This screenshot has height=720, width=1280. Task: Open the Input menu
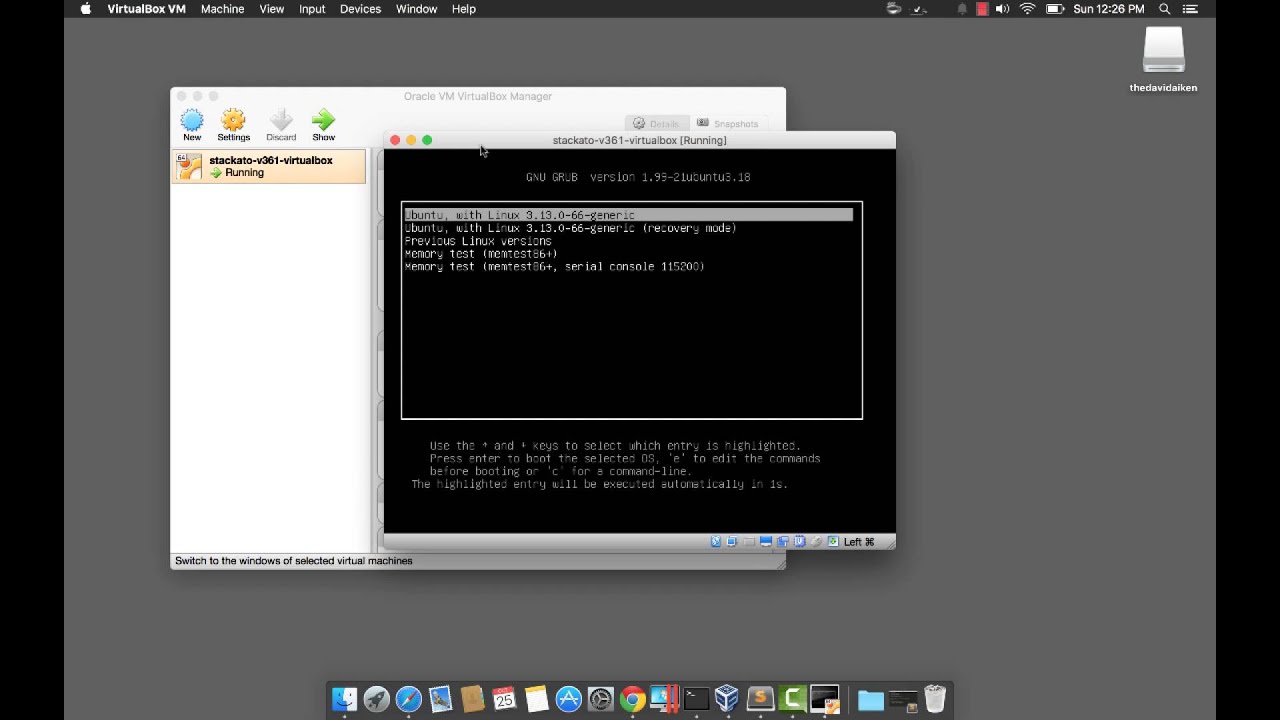pyautogui.click(x=312, y=9)
